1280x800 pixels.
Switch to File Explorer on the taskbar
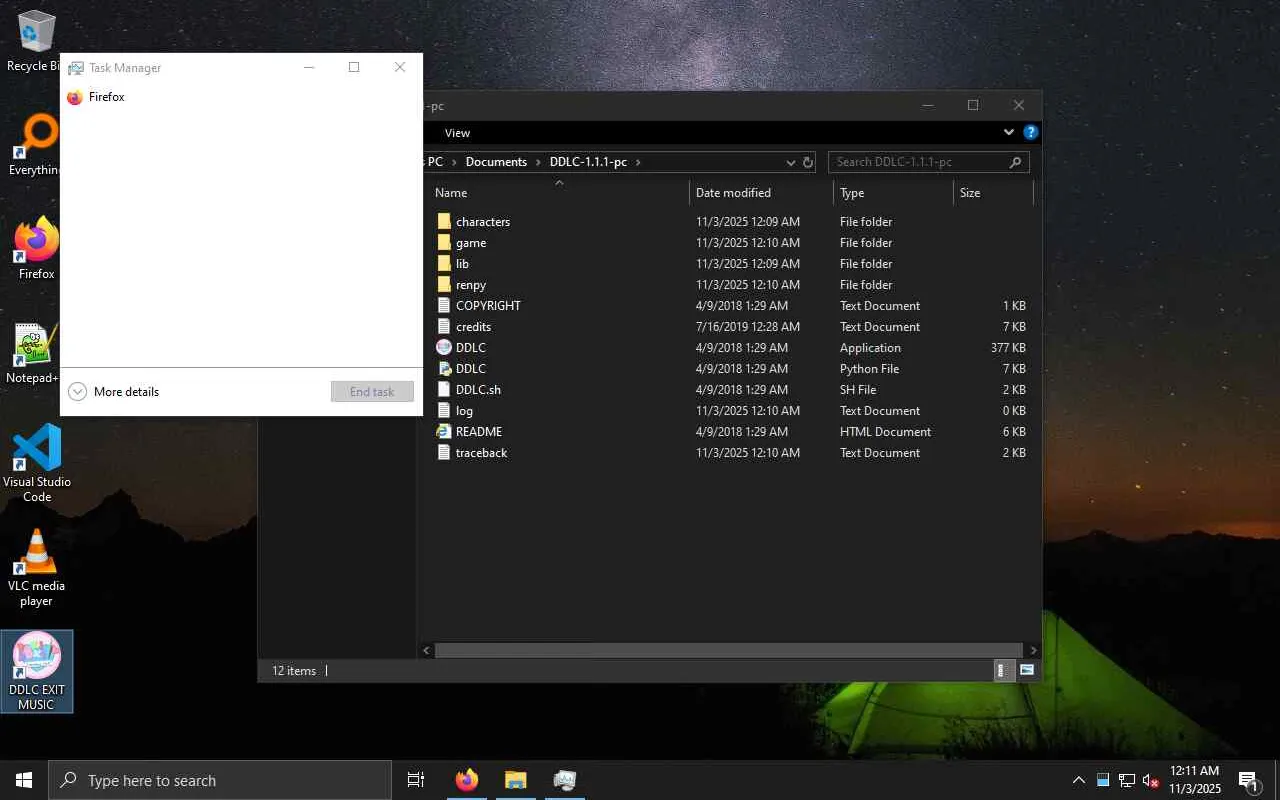point(515,780)
